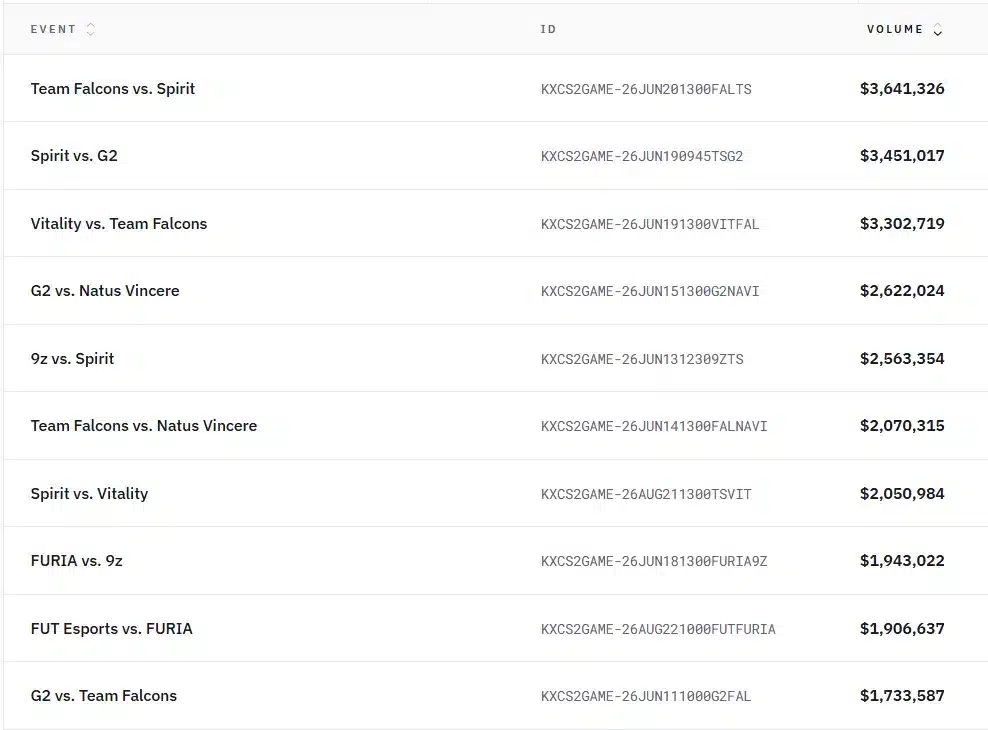Click the $3,641,326 volume value

pyautogui.click(x=902, y=89)
